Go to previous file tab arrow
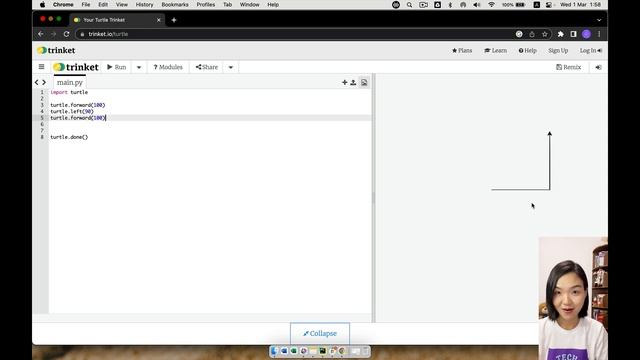The image size is (640, 360). coord(37,82)
